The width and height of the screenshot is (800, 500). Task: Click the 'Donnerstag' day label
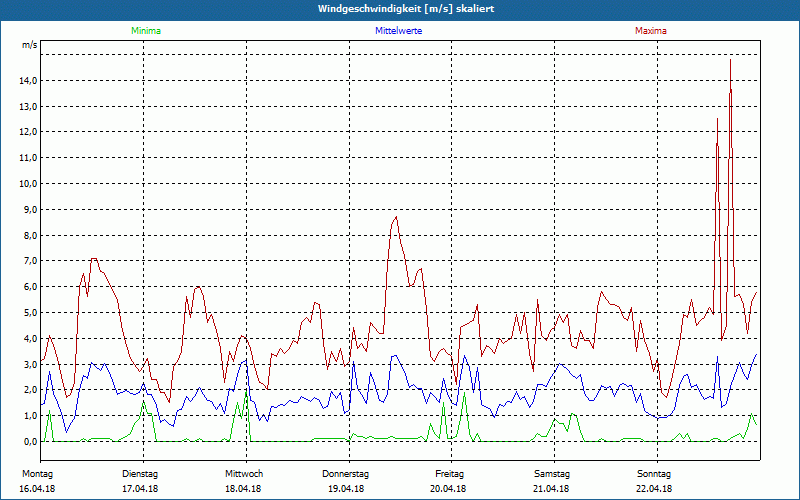pos(345,474)
